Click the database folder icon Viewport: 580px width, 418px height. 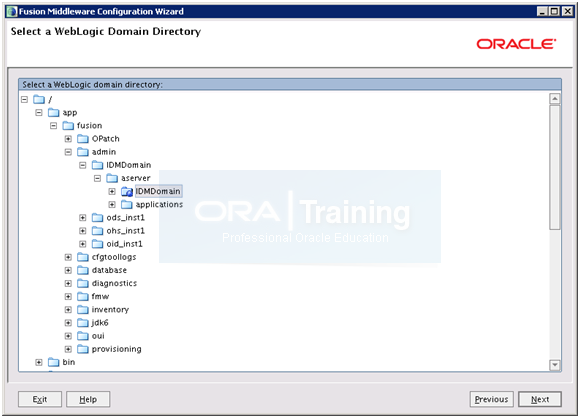coord(83,270)
